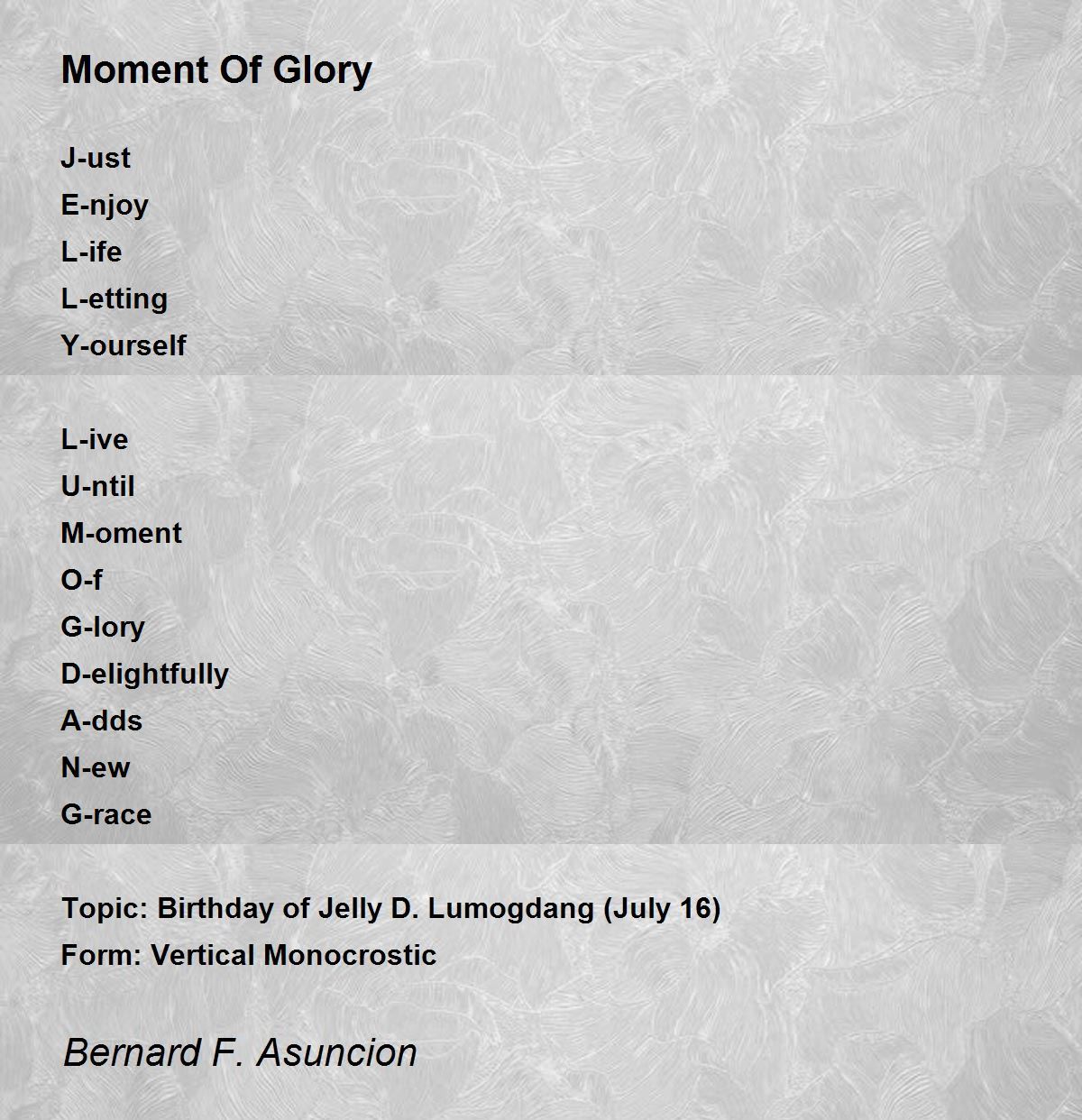The height and width of the screenshot is (1120, 1082).
Task: Click the line 'M-oment'
Action: click(121, 533)
